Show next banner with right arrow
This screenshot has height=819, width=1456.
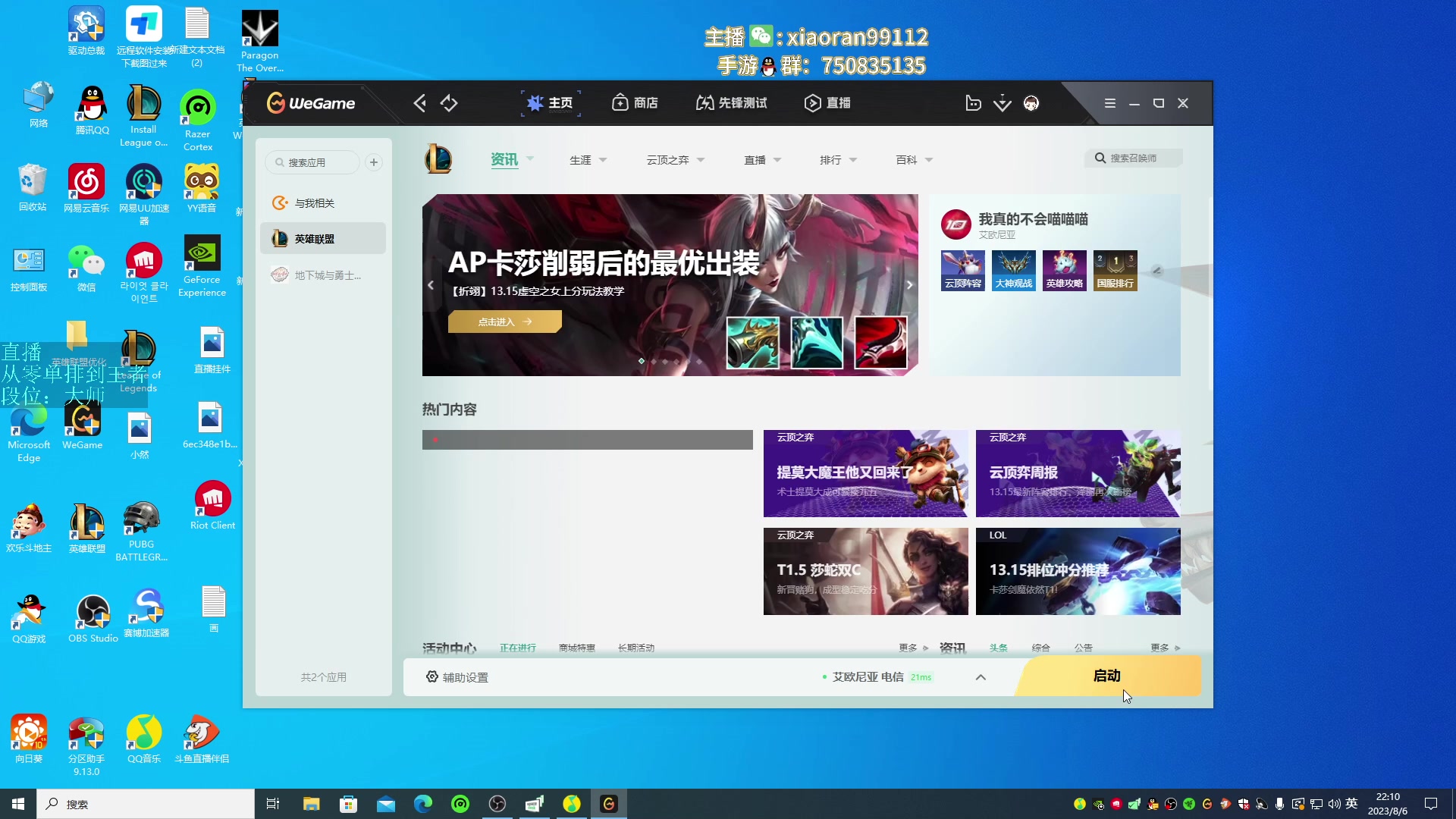[909, 285]
